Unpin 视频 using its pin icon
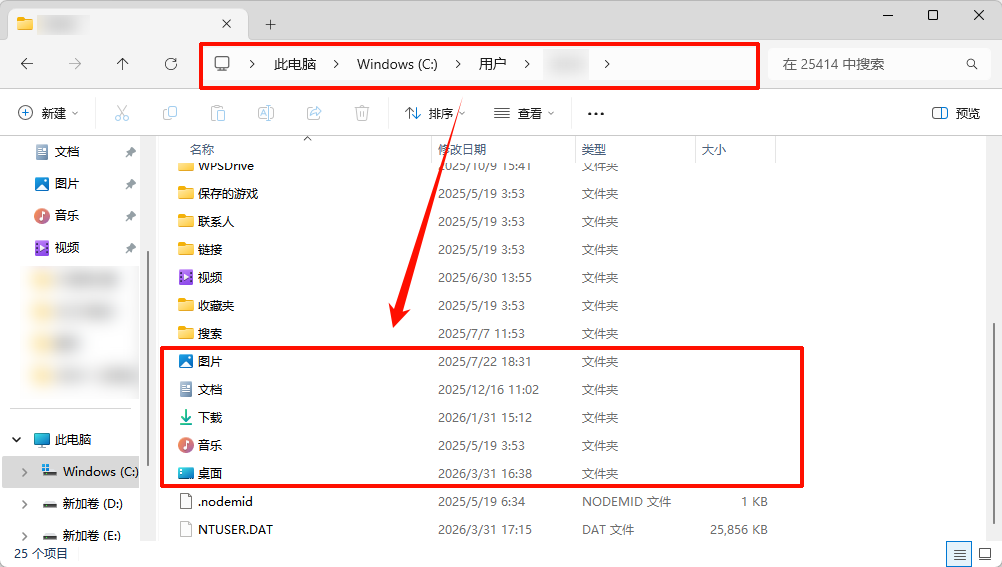Viewport: 1002px width, 567px height. click(130, 248)
